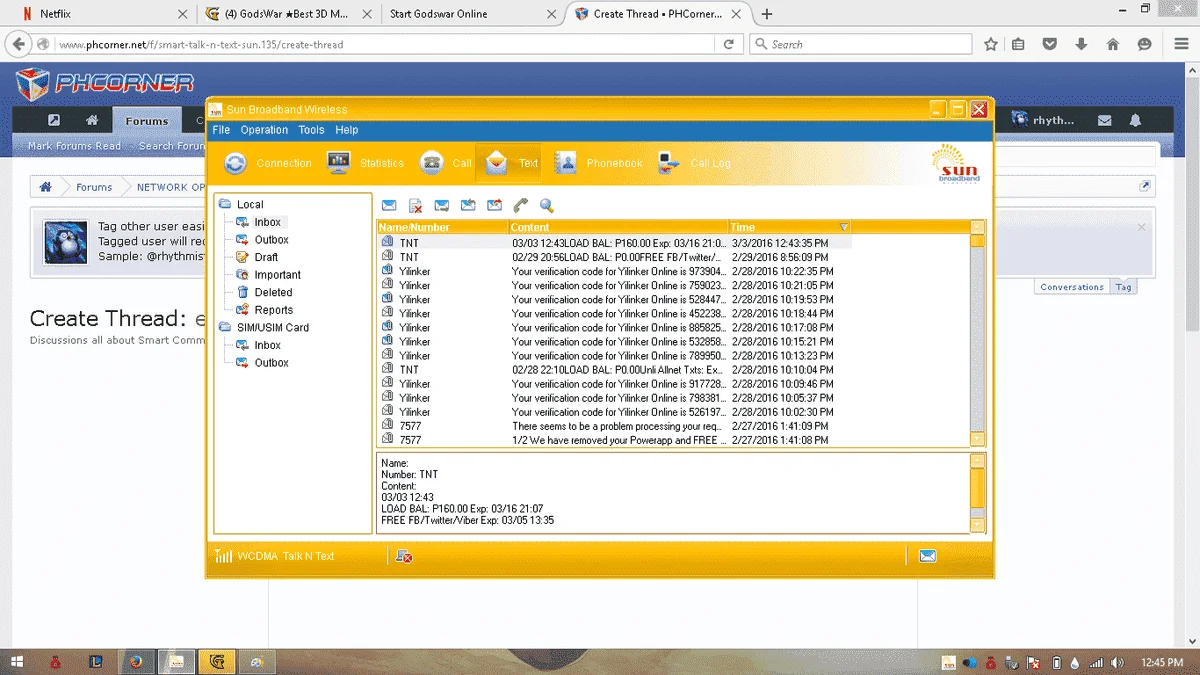Click the Firefox Search input field
Viewport: 1200px width, 675px height.
click(860, 44)
